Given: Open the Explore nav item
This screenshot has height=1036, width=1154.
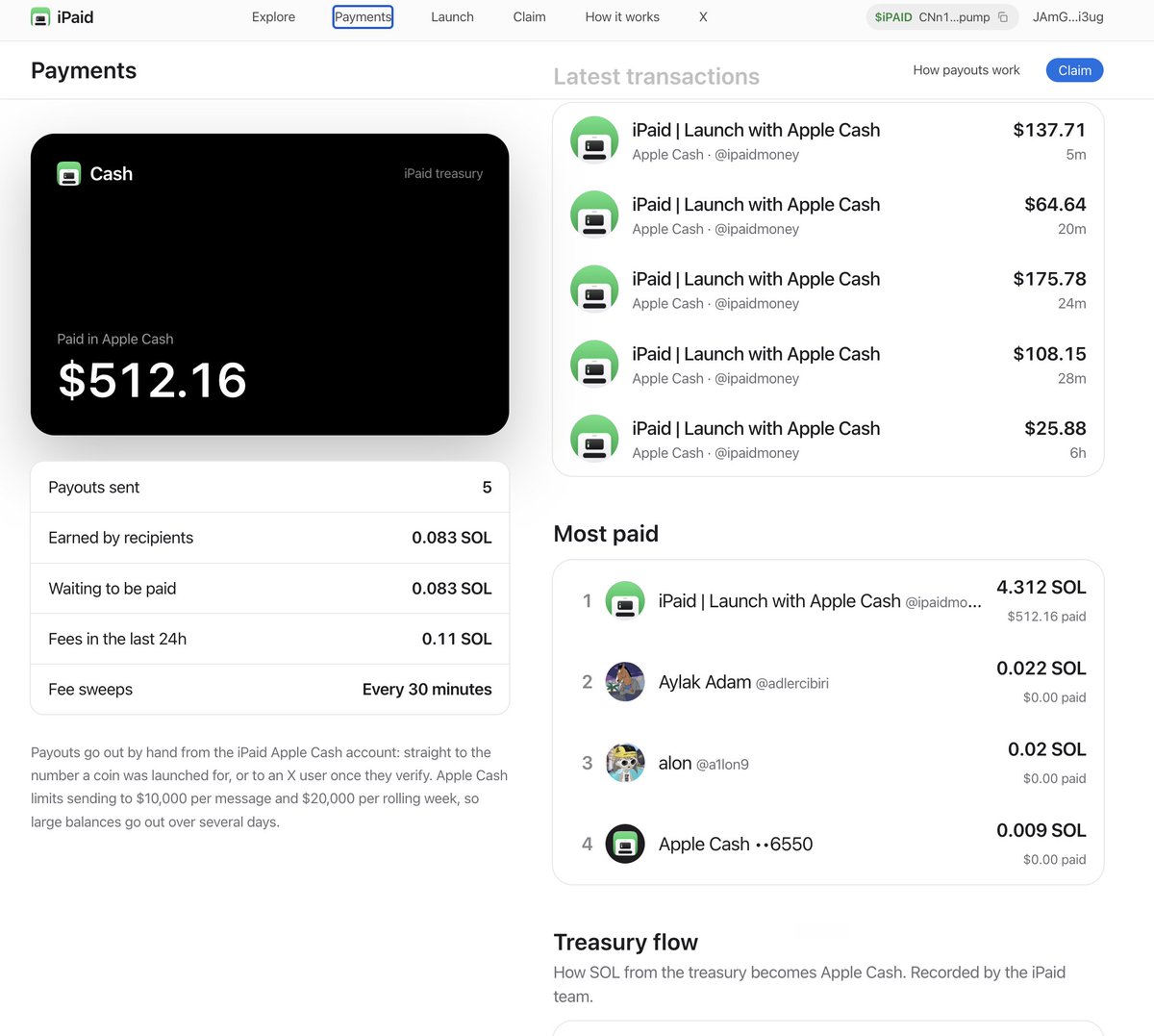Looking at the screenshot, I should pos(273,17).
